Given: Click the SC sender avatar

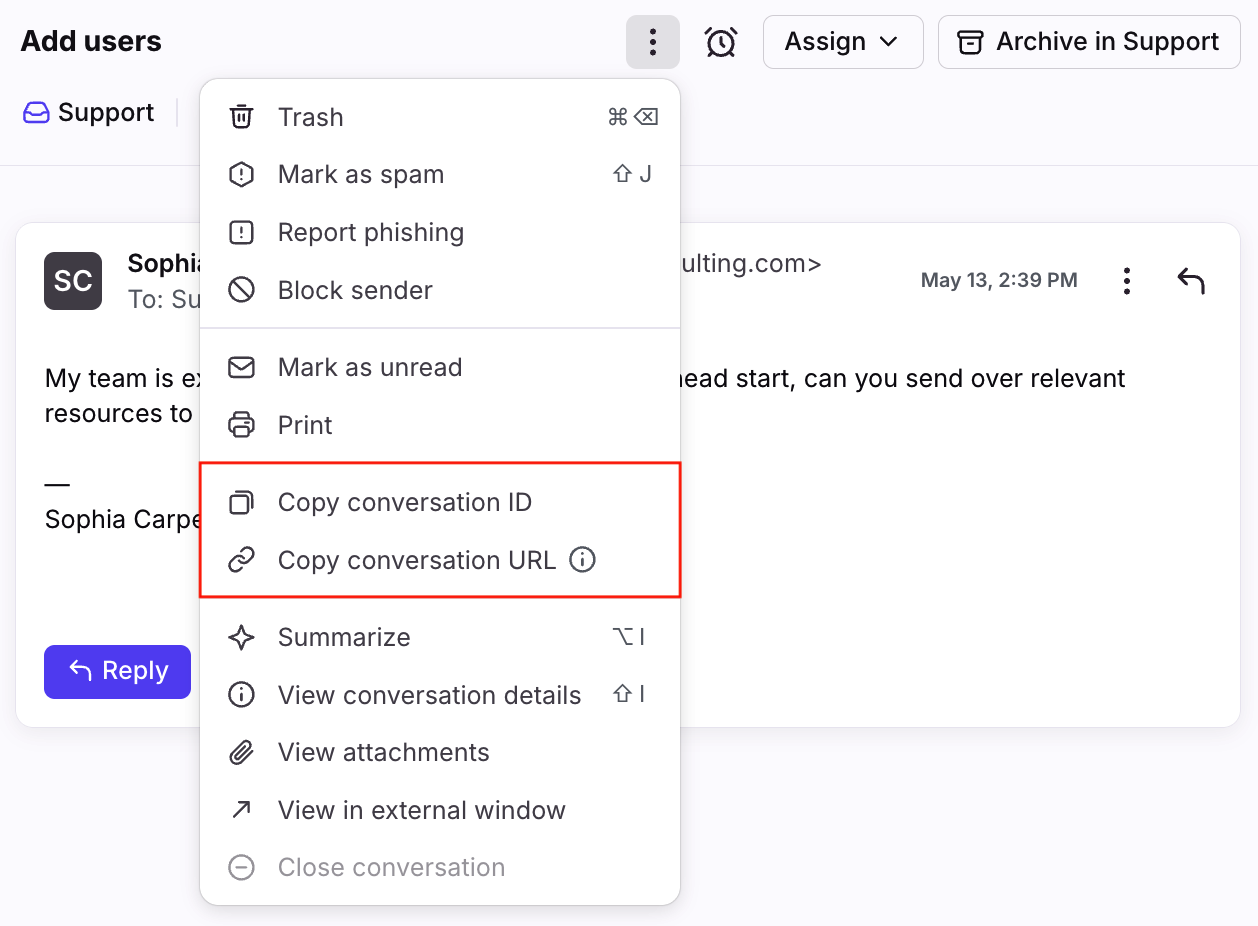Looking at the screenshot, I should point(73,281).
